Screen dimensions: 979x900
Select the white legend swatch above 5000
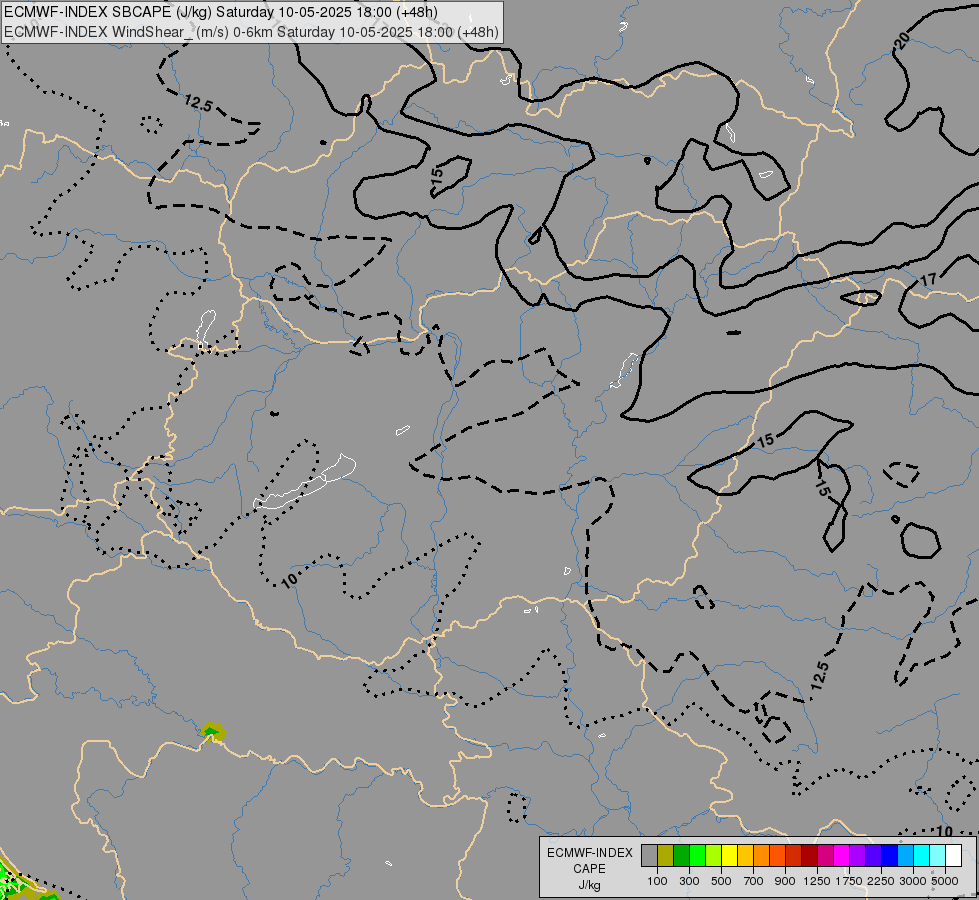click(x=953, y=855)
